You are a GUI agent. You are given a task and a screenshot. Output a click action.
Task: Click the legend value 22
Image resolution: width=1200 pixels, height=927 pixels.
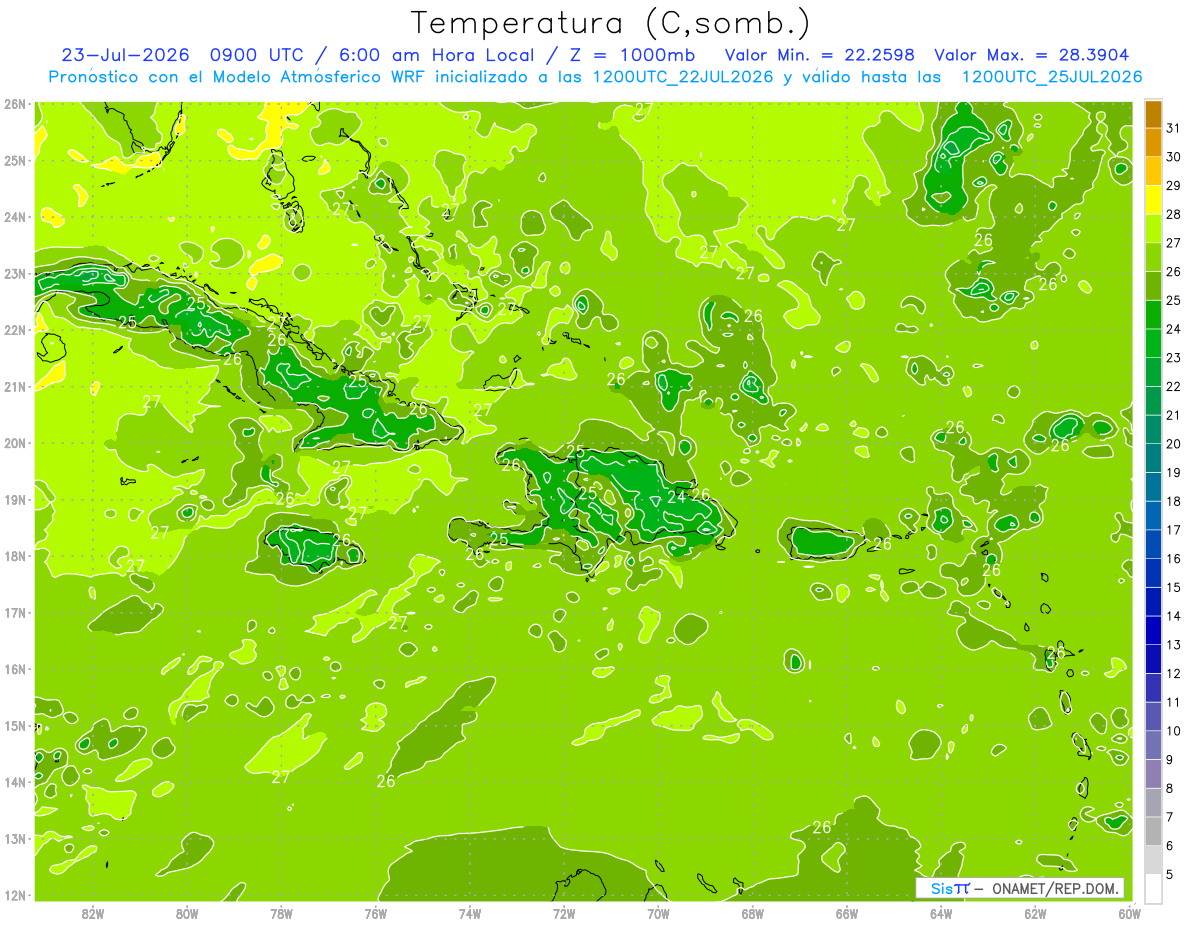click(x=1174, y=386)
